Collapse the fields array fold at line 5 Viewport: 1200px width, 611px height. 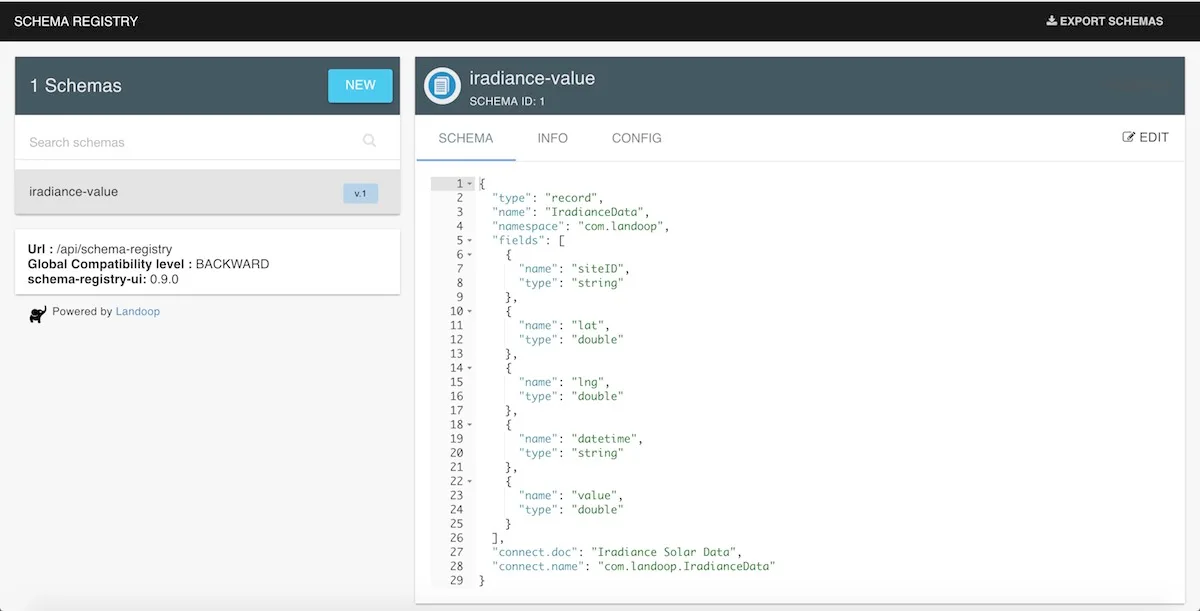[471, 241]
